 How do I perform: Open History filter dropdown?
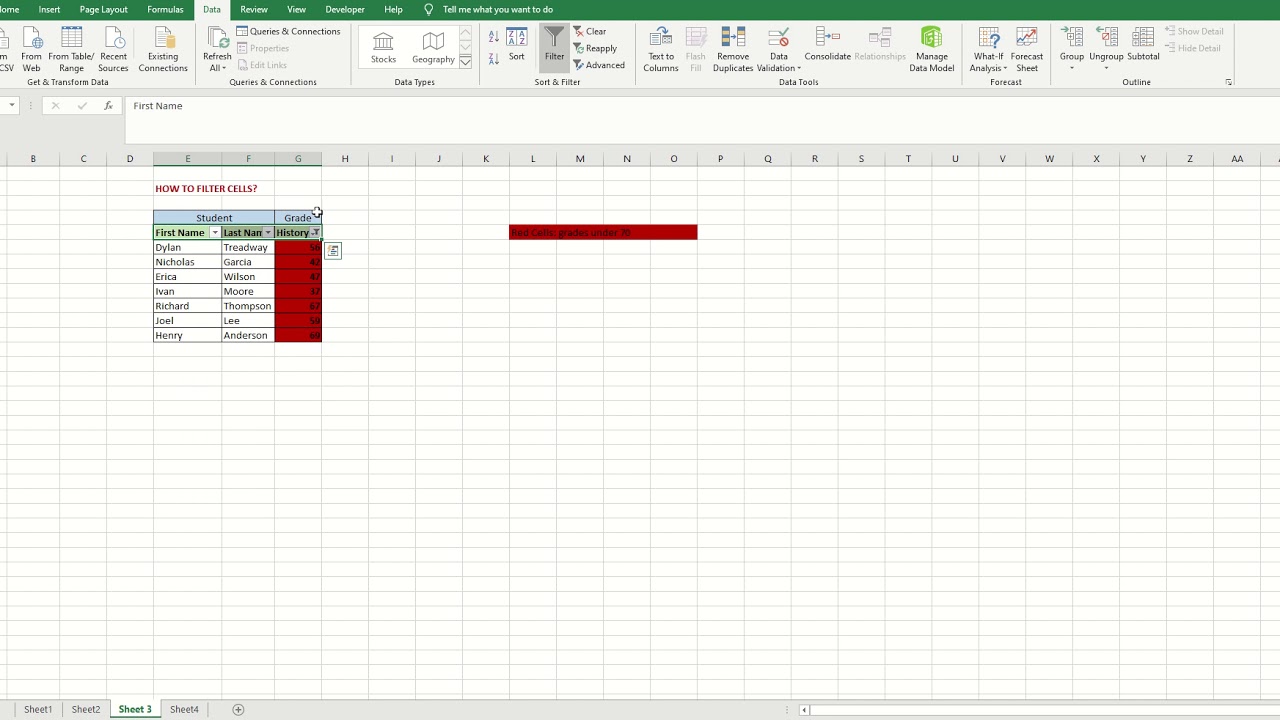[315, 233]
